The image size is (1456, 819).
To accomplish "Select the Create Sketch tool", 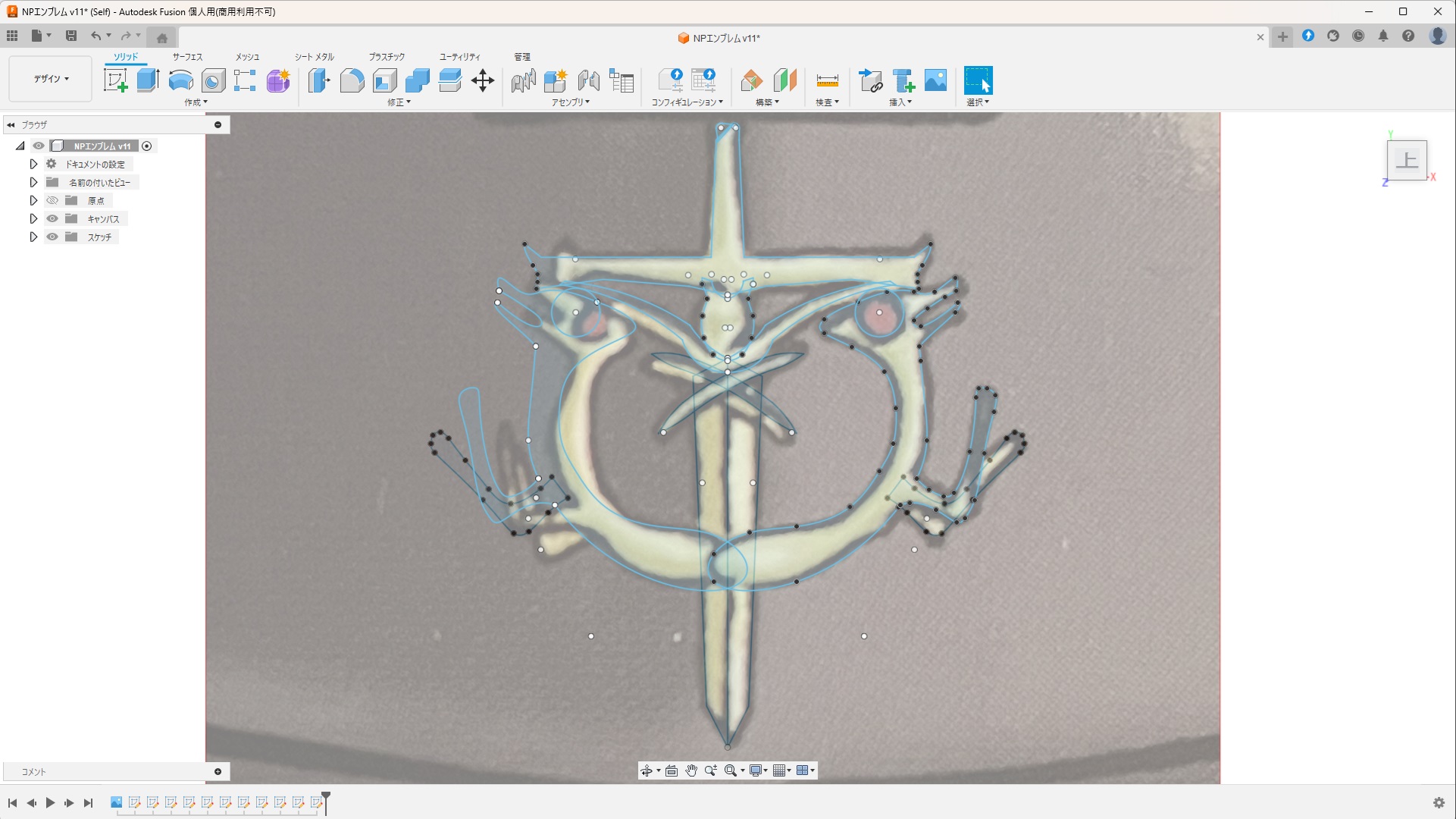I will 115,80.
